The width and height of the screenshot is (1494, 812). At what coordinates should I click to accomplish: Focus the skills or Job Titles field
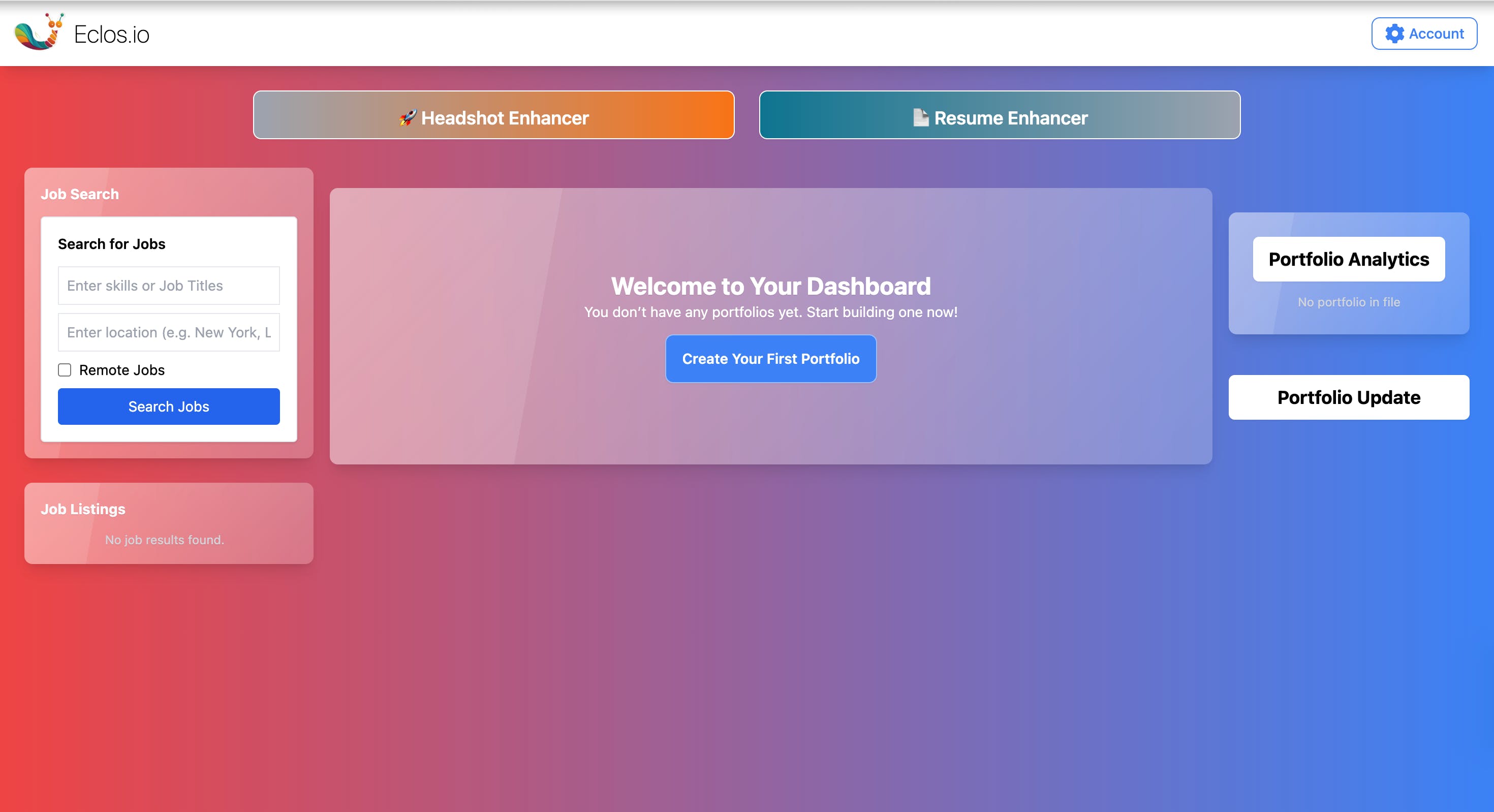pyautogui.click(x=168, y=286)
